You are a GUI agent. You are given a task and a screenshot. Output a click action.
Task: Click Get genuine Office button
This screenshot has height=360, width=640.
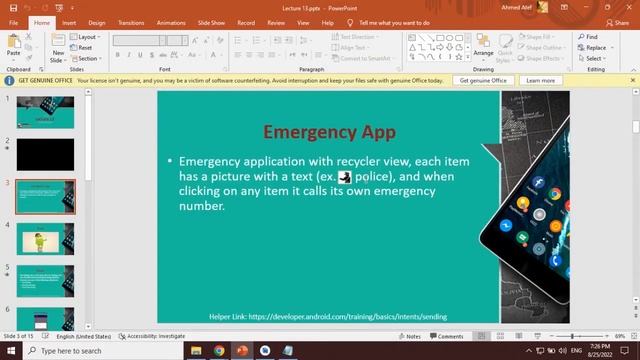(483, 80)
